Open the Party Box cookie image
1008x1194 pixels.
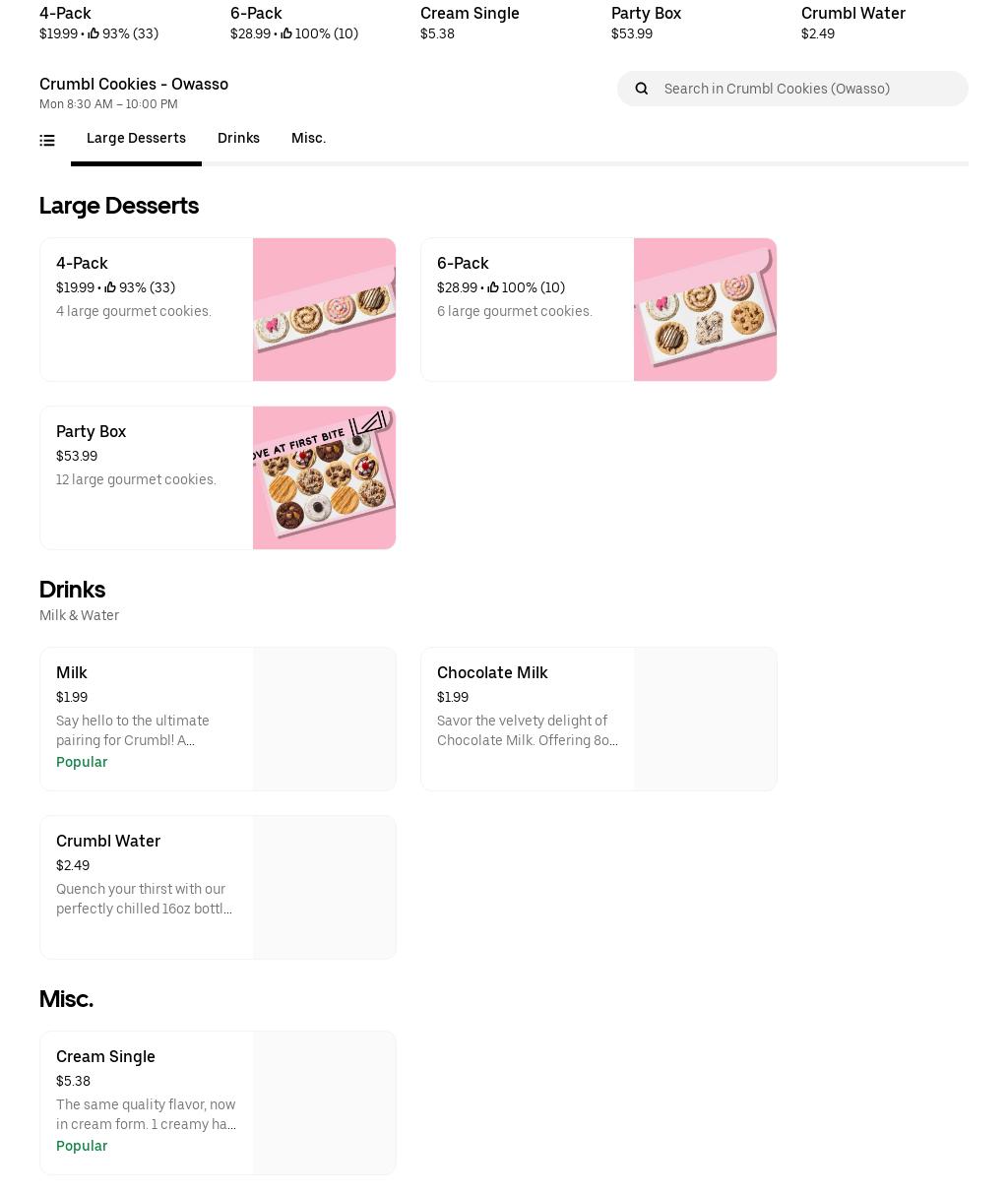(324, 477)
